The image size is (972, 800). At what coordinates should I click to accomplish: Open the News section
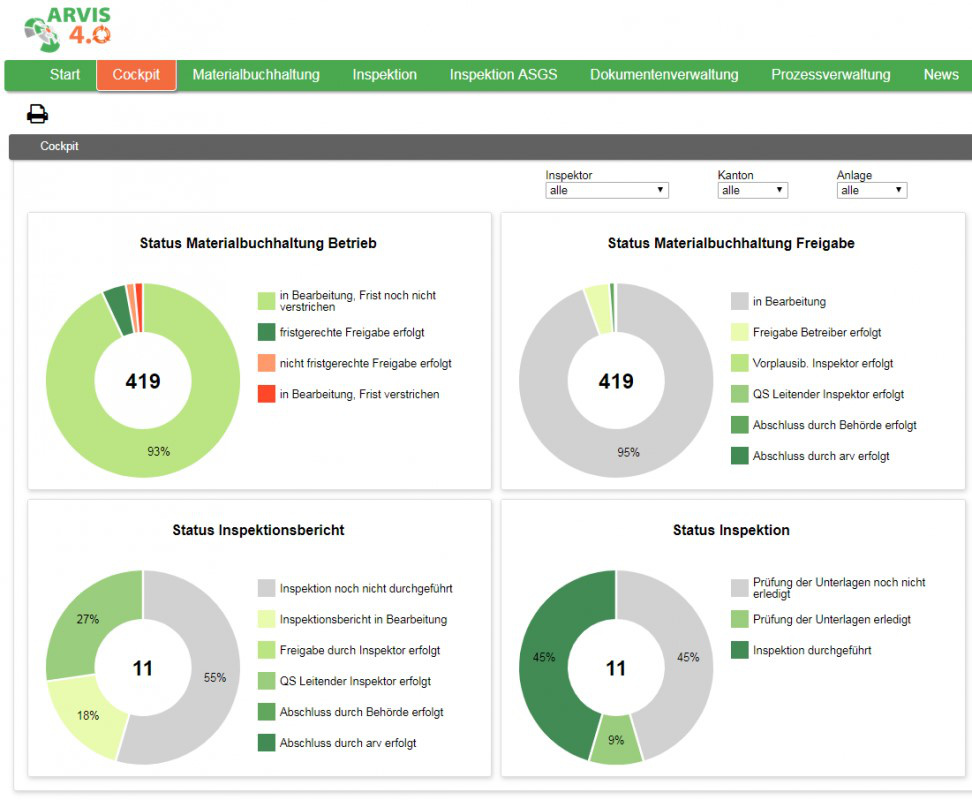pyautogui.click(x=940, y=75)
